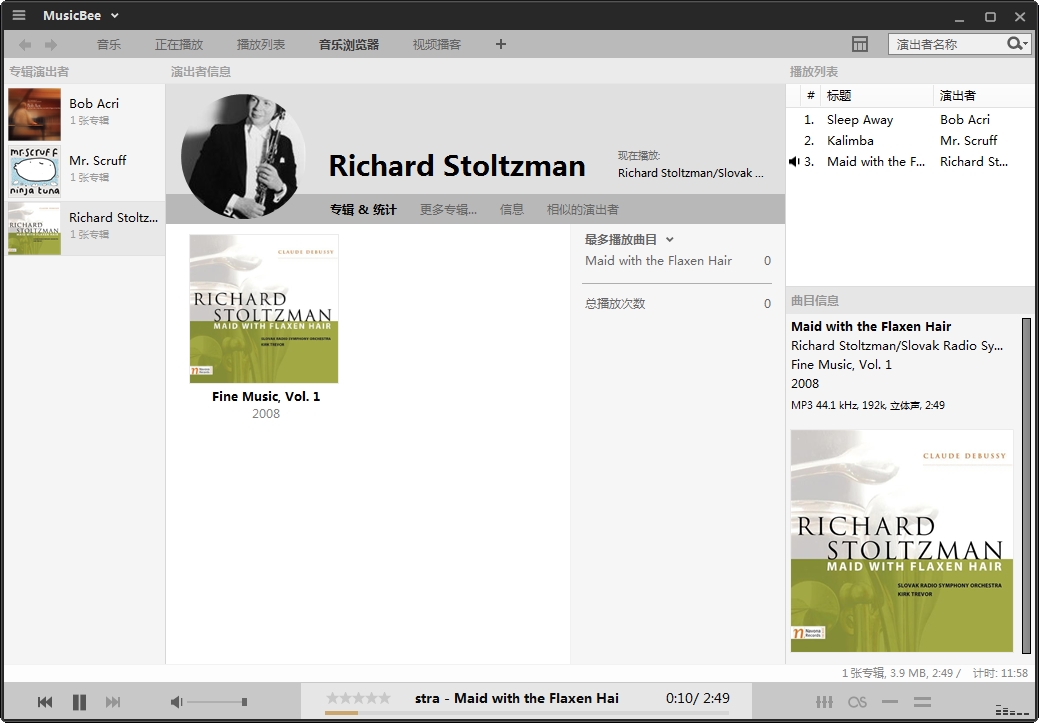Expand the MusicBee title dropdown arrow
The height and width of the screenshot is (723, 1039).
click(x=115, y=16)
